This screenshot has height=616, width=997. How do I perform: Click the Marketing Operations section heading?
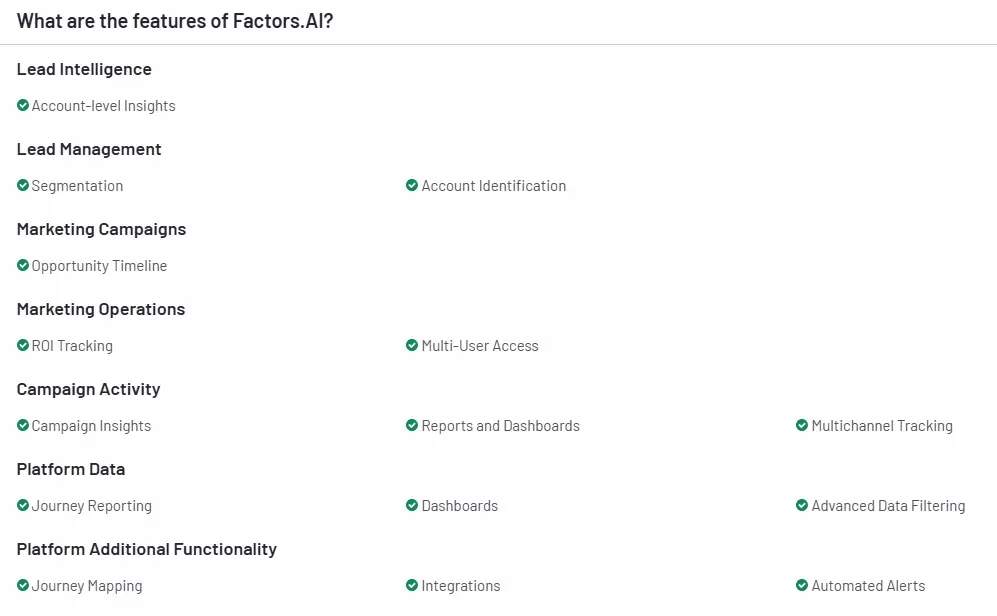click(x=101, y=310)
